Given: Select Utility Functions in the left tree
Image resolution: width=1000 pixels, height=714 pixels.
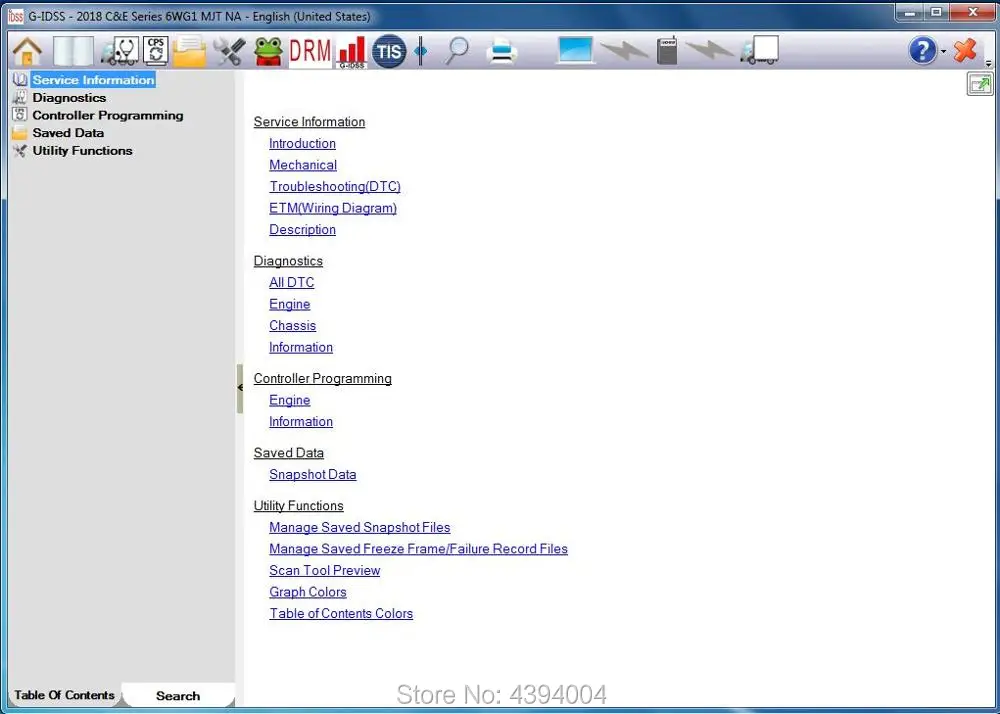Looking at the screenshot, I should (82, 151).
